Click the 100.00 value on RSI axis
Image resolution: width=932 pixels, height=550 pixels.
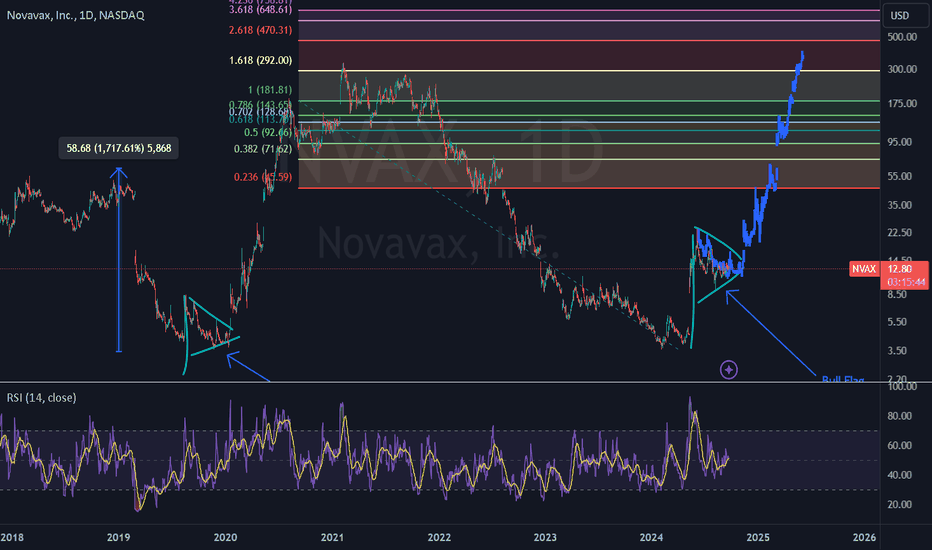[x=902, y=386]
